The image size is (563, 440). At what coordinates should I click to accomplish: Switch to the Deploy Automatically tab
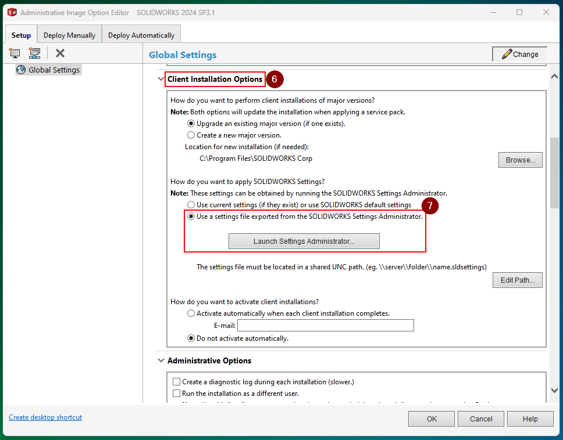[141, 35]
